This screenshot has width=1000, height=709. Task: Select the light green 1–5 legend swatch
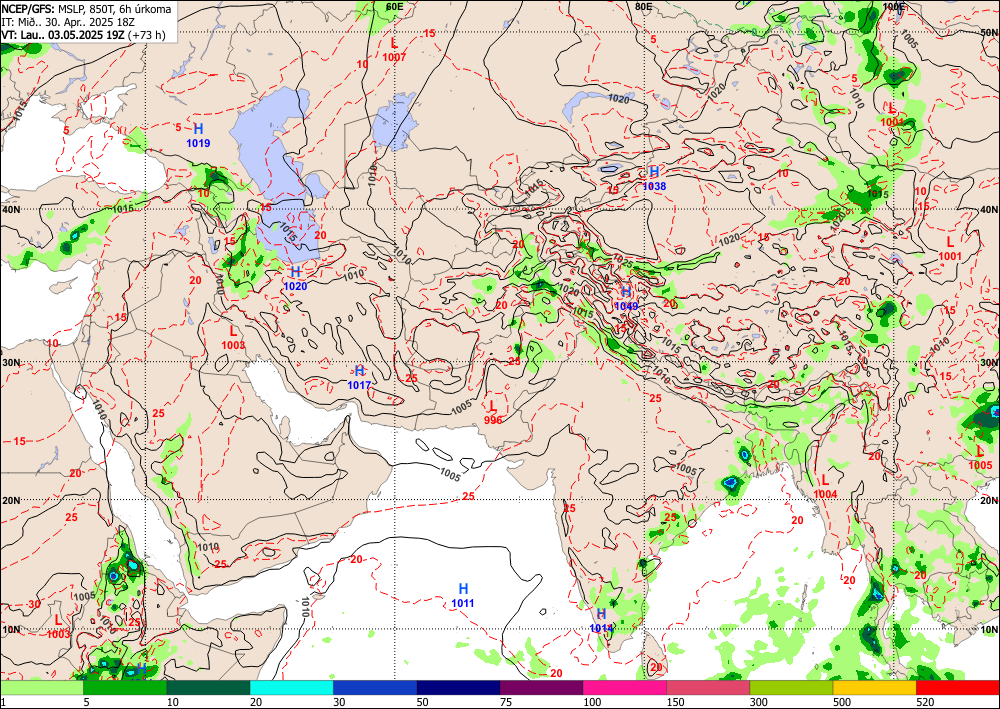click(41, 687)
